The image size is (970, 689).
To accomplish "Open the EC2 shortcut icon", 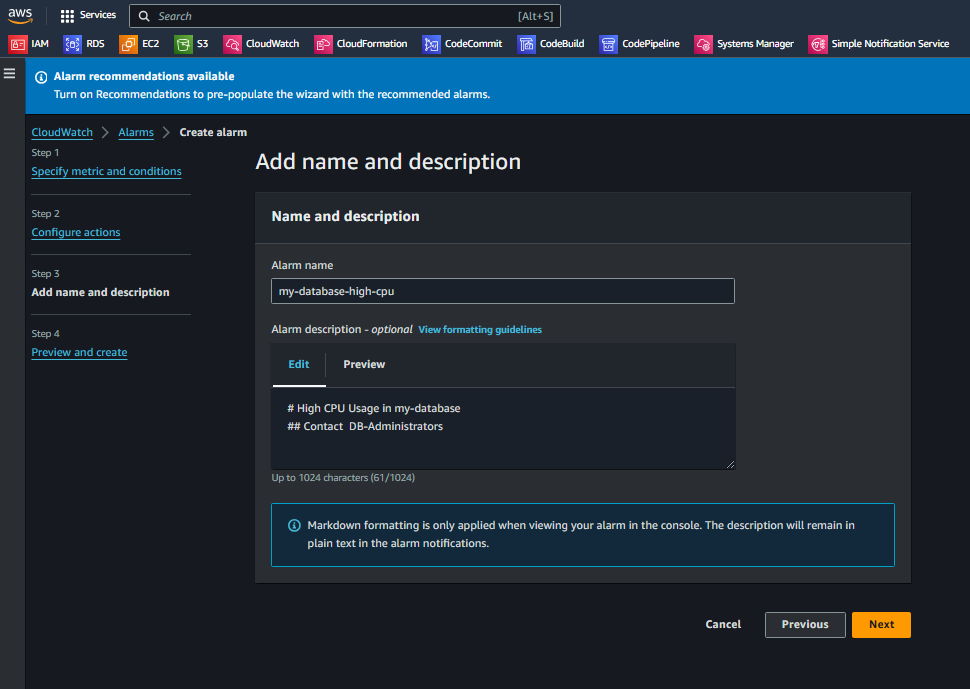I will (128, 44).
